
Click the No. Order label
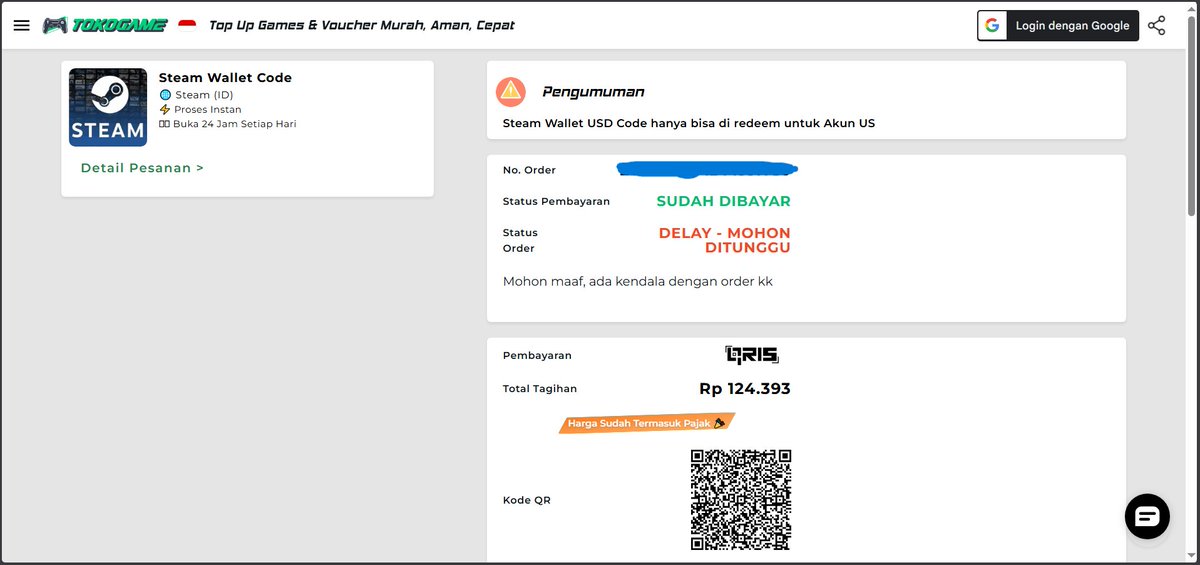(529, 170)
